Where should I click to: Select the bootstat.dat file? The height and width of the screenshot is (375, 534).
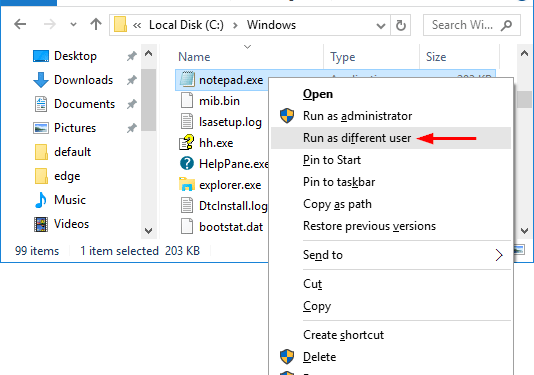222,226
